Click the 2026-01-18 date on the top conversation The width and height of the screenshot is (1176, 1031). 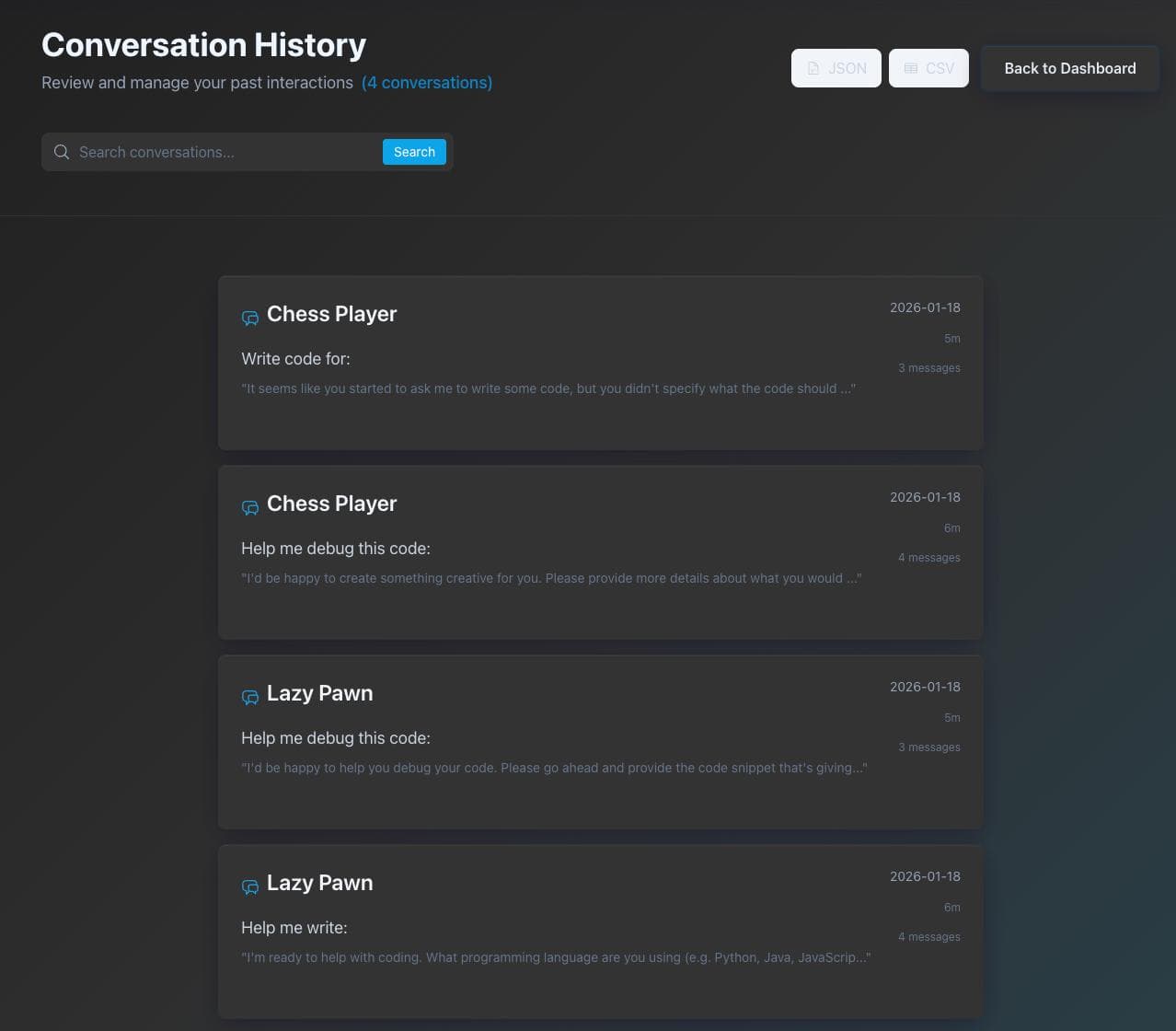click(925, 307)
